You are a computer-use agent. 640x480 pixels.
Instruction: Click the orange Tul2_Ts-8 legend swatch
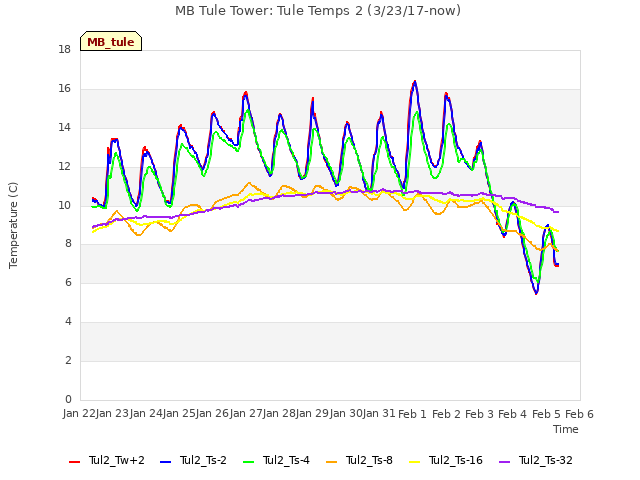click(332, 462)
